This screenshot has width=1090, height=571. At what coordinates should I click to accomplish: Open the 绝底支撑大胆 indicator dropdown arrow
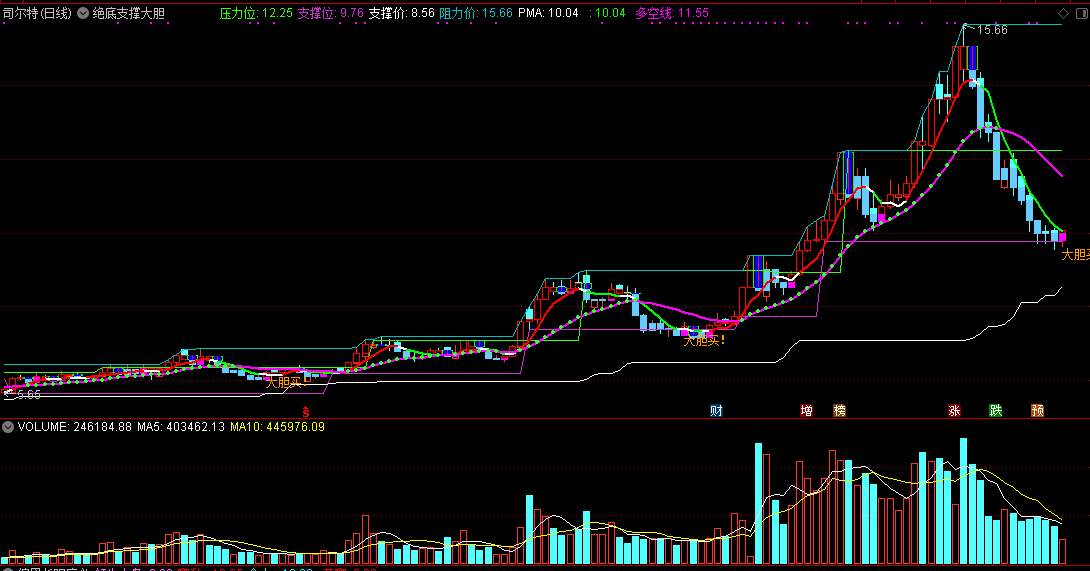[x=83, y=13]
